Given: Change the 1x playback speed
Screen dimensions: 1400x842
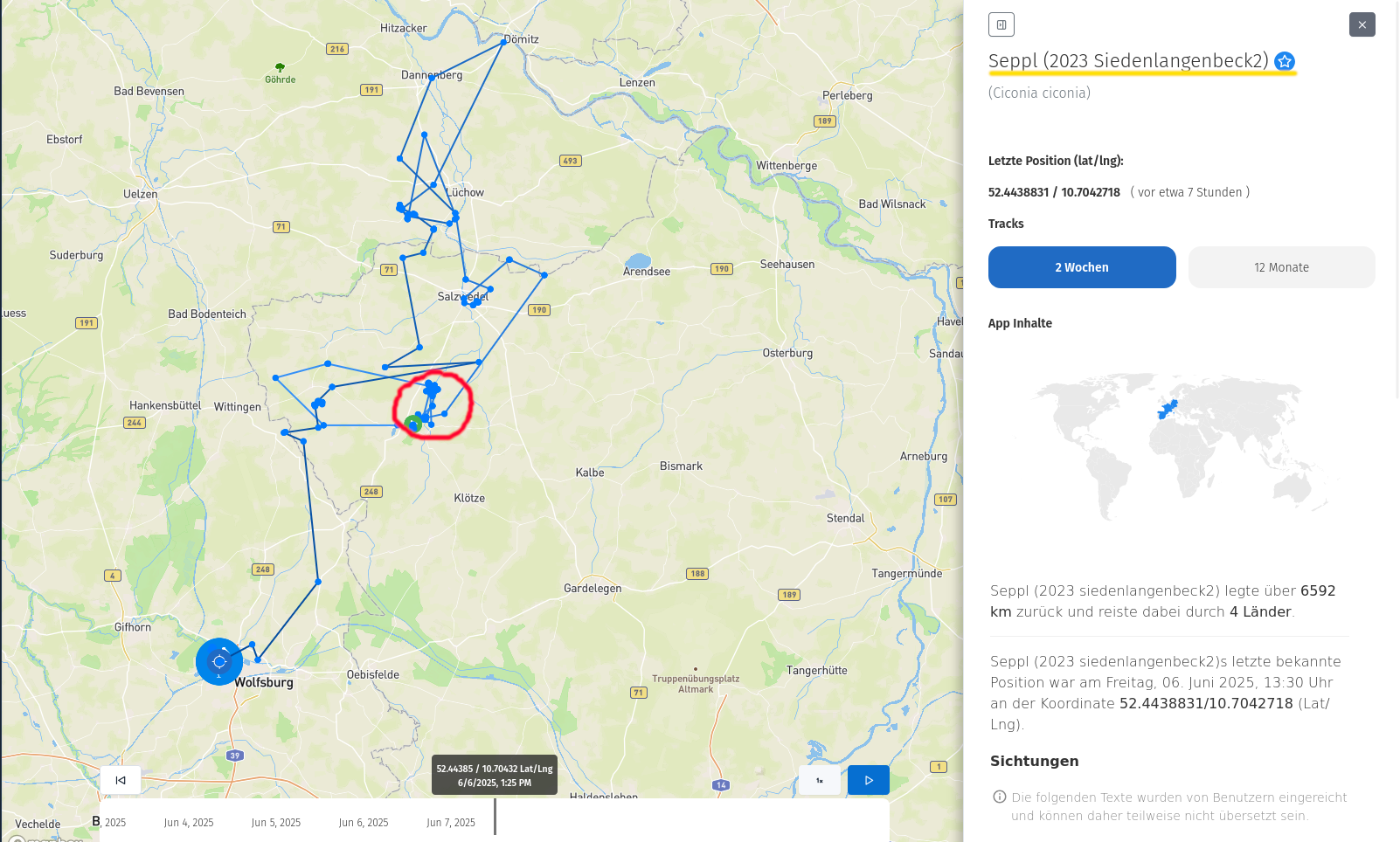Looking at the screenshot, I should coord(820,780).
